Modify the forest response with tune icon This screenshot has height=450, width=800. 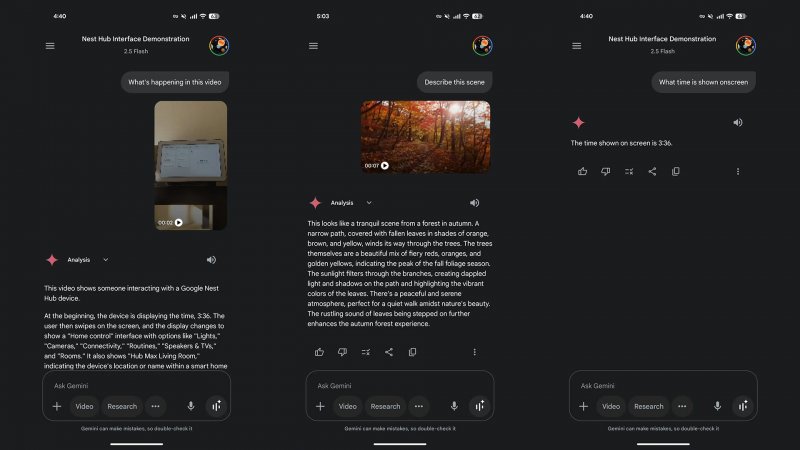[x=366, y=352]
